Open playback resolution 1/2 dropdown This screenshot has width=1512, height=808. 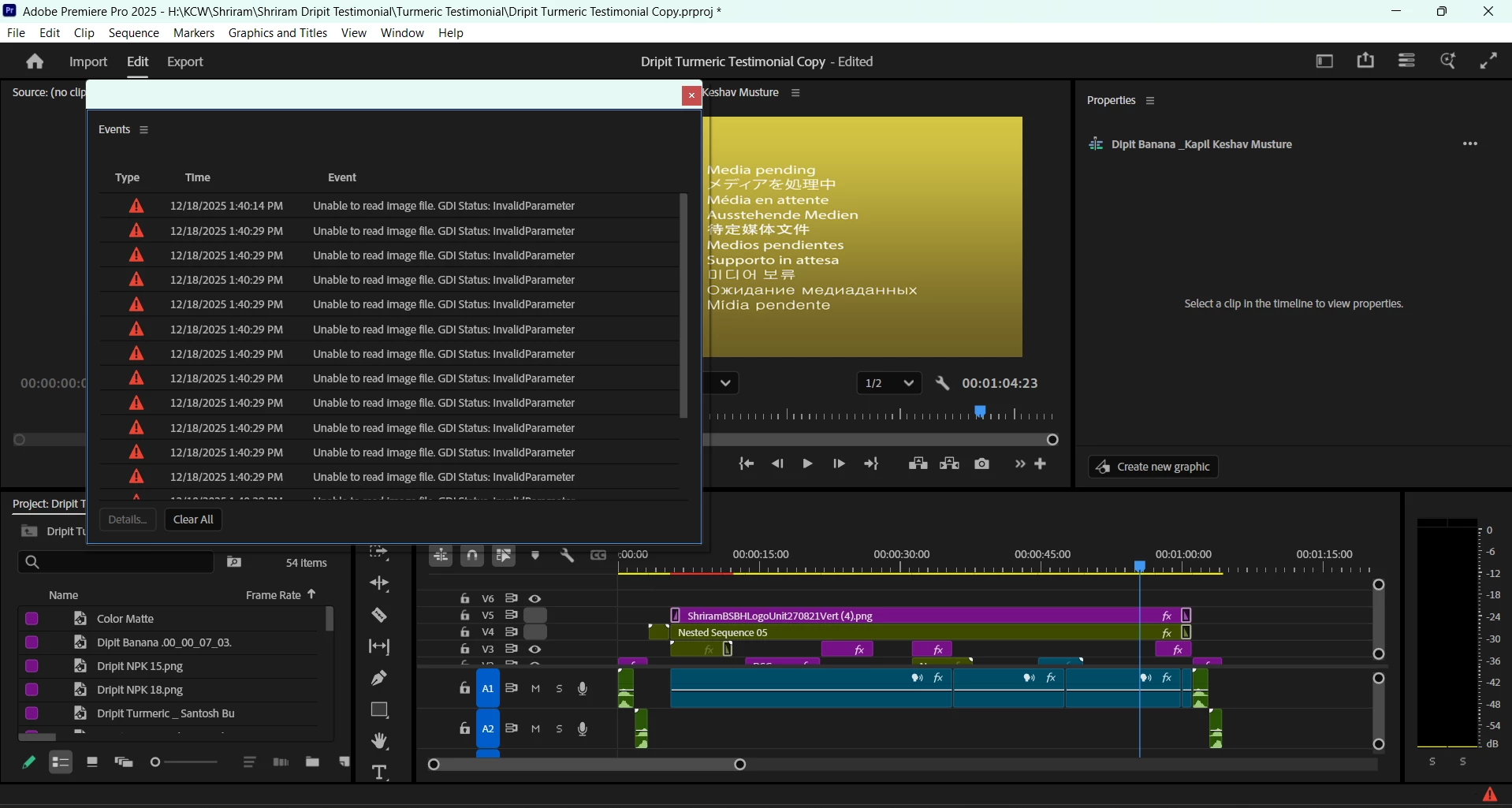click(x=889, y=383)
